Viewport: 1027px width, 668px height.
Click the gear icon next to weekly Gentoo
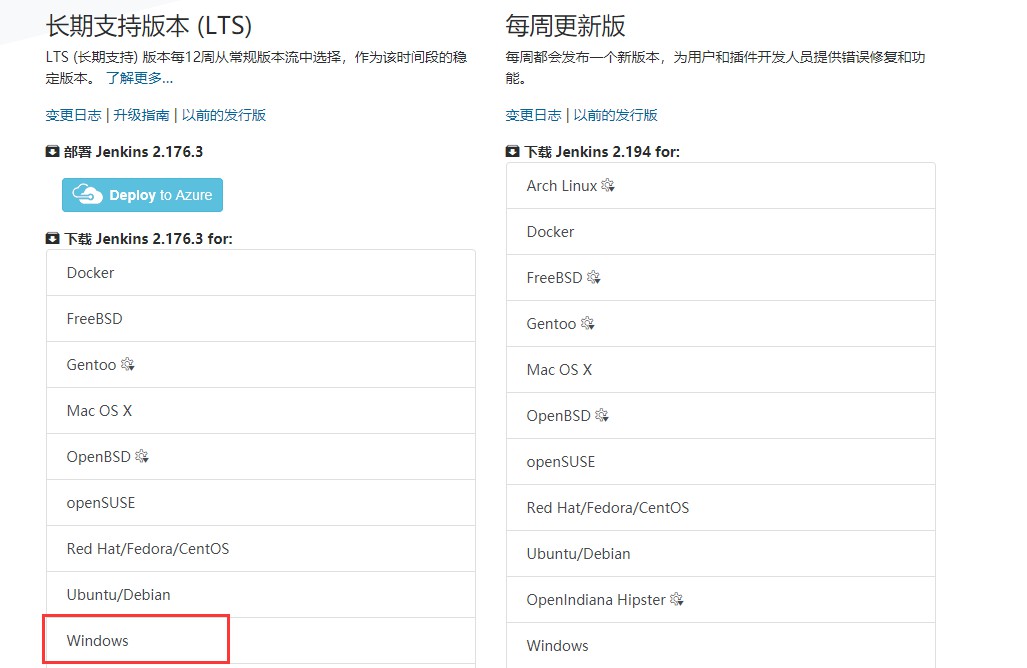[x=588, y=323]
